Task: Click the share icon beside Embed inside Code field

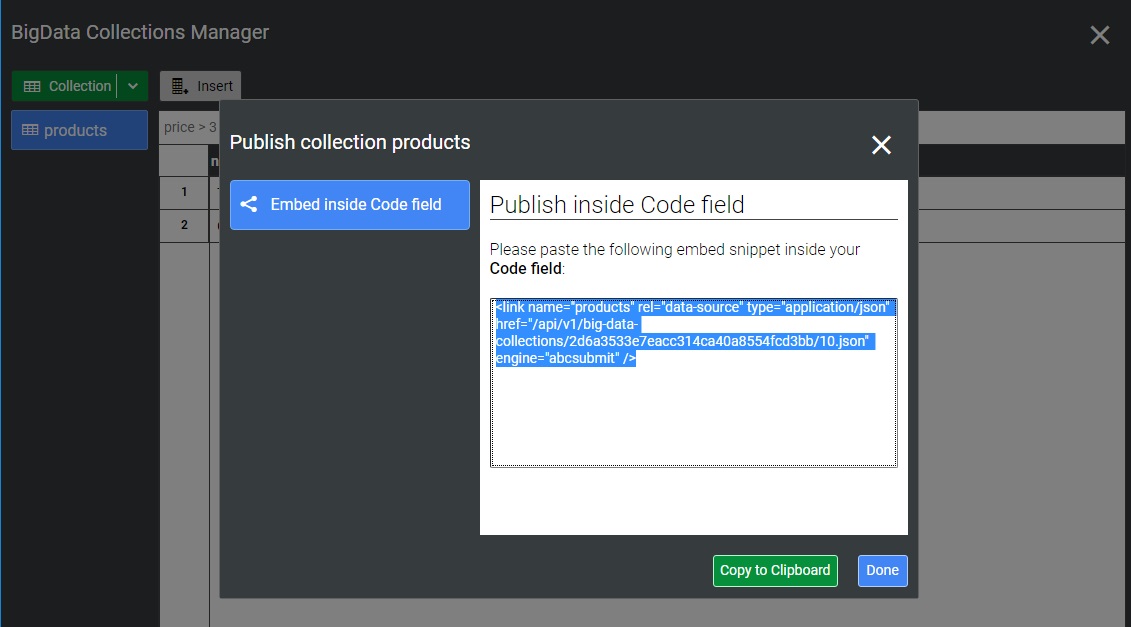Action: [249, 204]
